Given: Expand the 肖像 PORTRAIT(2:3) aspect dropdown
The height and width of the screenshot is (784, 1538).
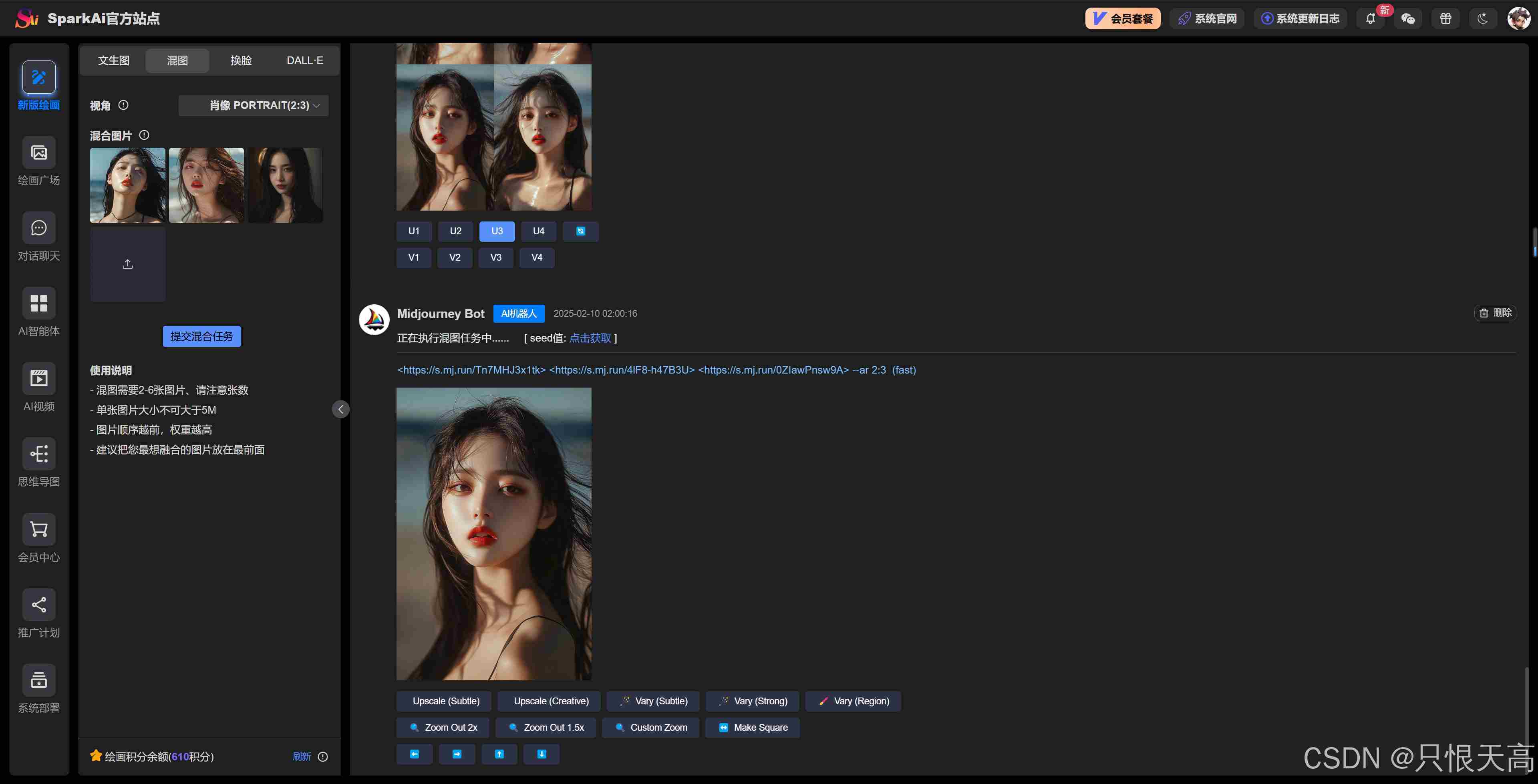Looking at the screenshot, I should [x=254, y=106].
